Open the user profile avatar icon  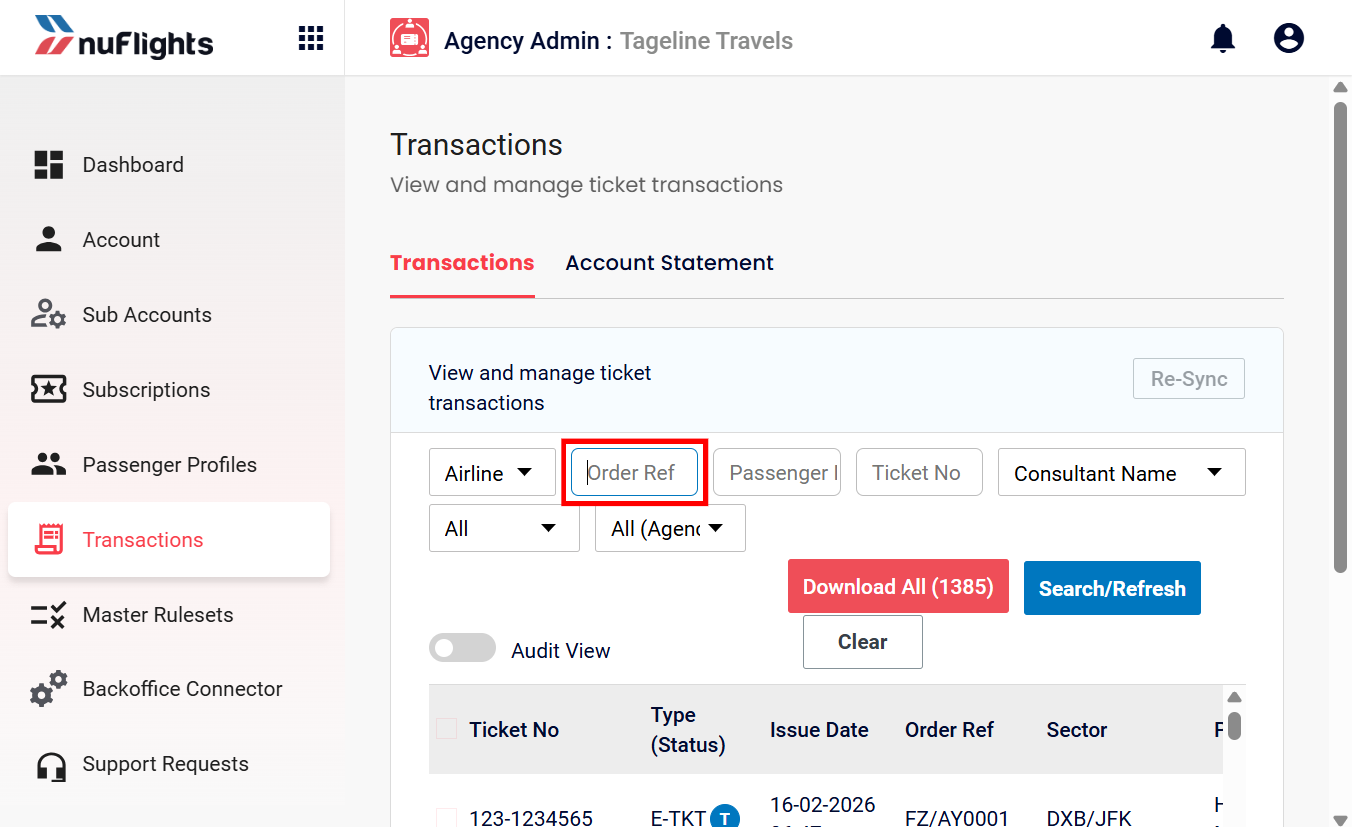point(1289,39)
